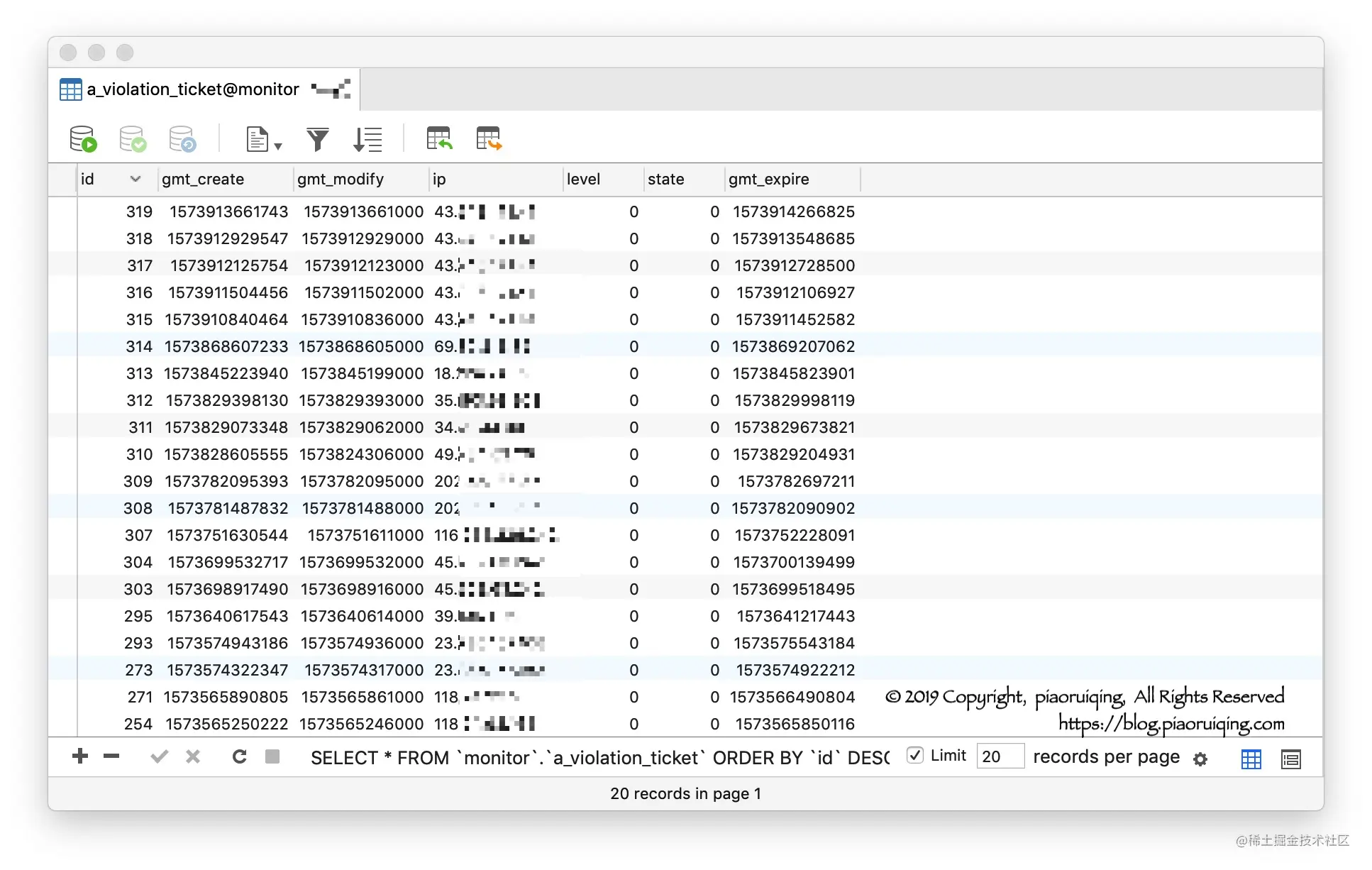Switch to grid view
Viewport: 1372px width, 870px height.
1251,759
